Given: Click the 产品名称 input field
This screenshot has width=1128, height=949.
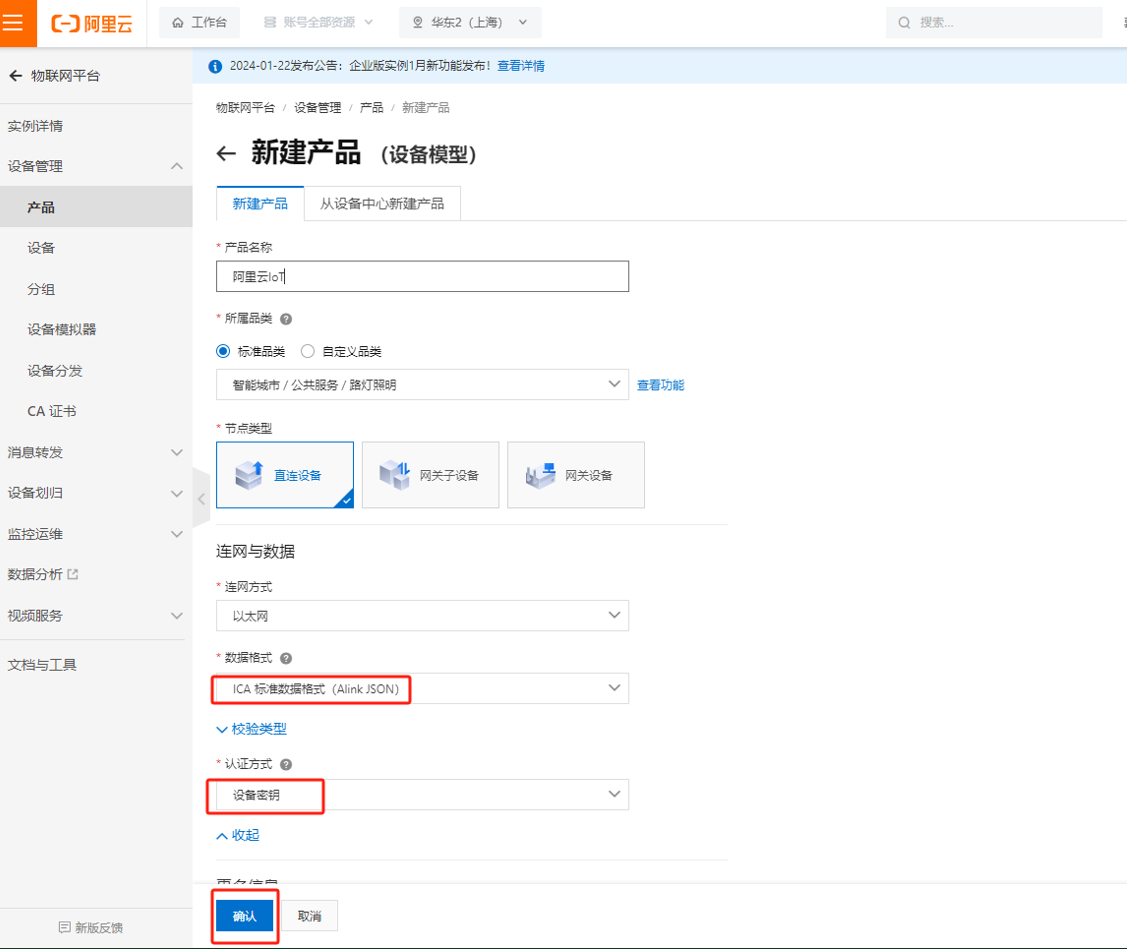Looking at the screenshot, I should click(x=422, y=277).
